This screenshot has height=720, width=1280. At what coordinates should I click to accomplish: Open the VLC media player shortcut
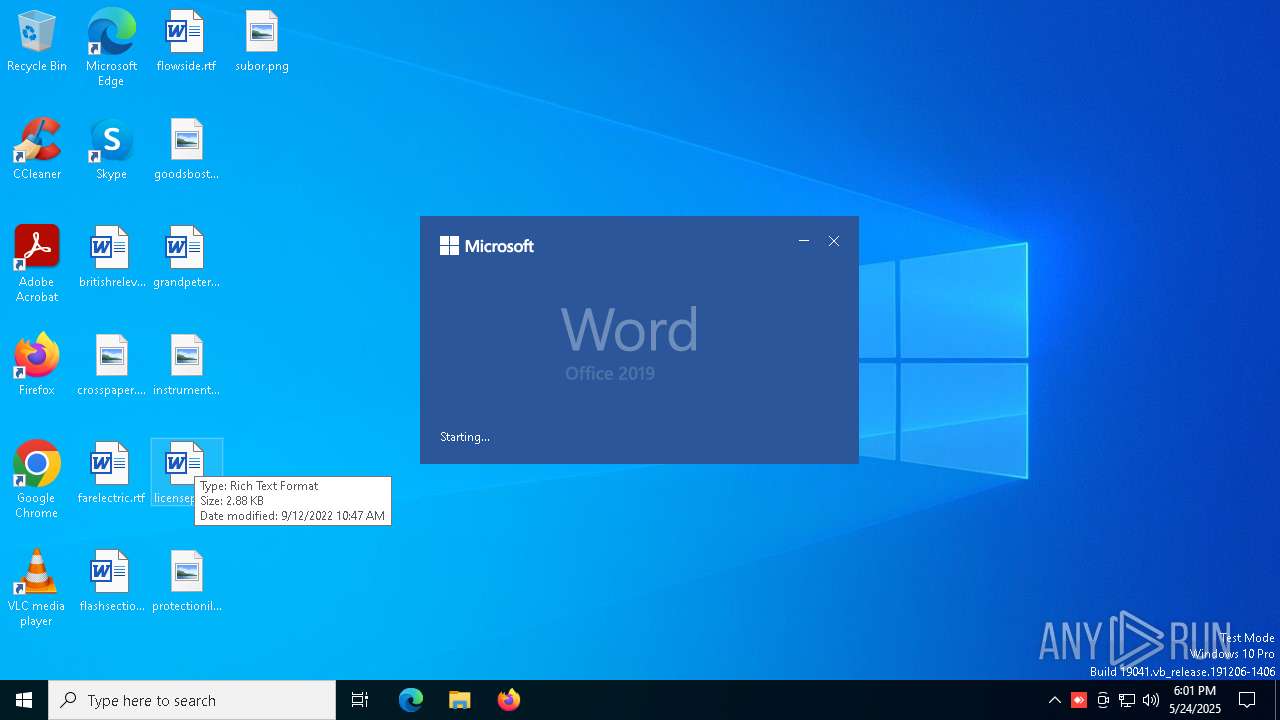click(x=37, y=588)
